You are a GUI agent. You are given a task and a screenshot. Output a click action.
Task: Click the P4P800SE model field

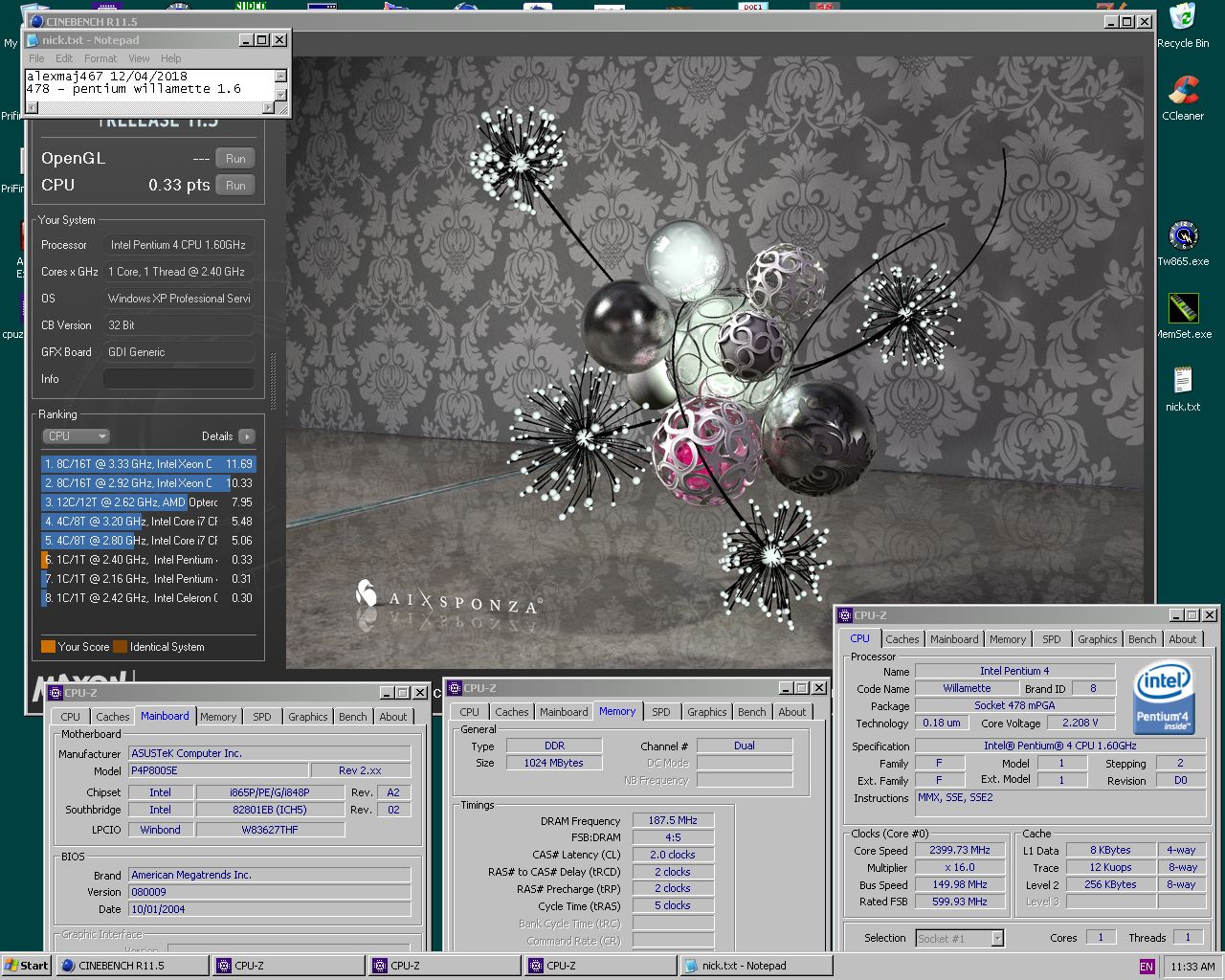219,770
